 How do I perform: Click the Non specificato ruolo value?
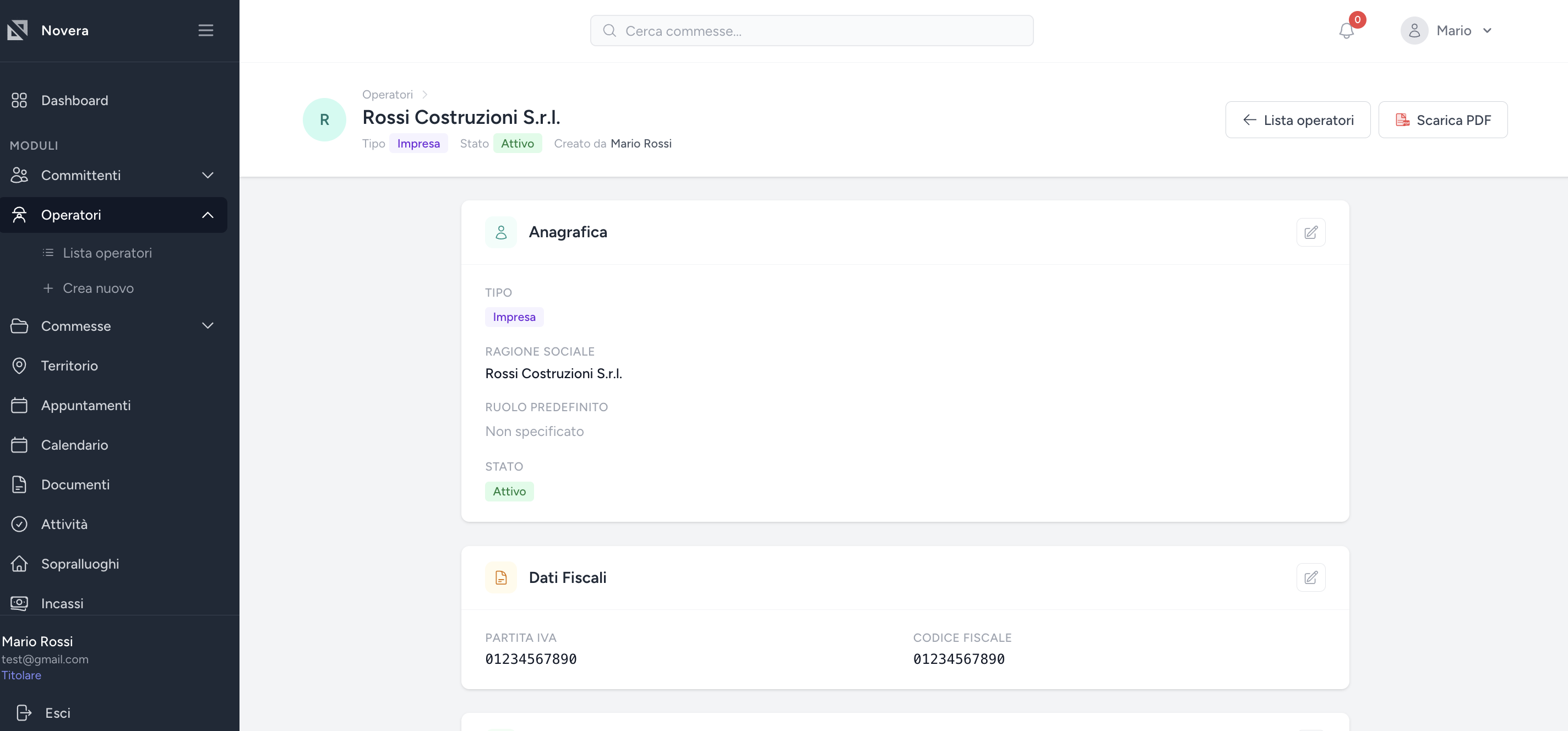pos(535,432)
